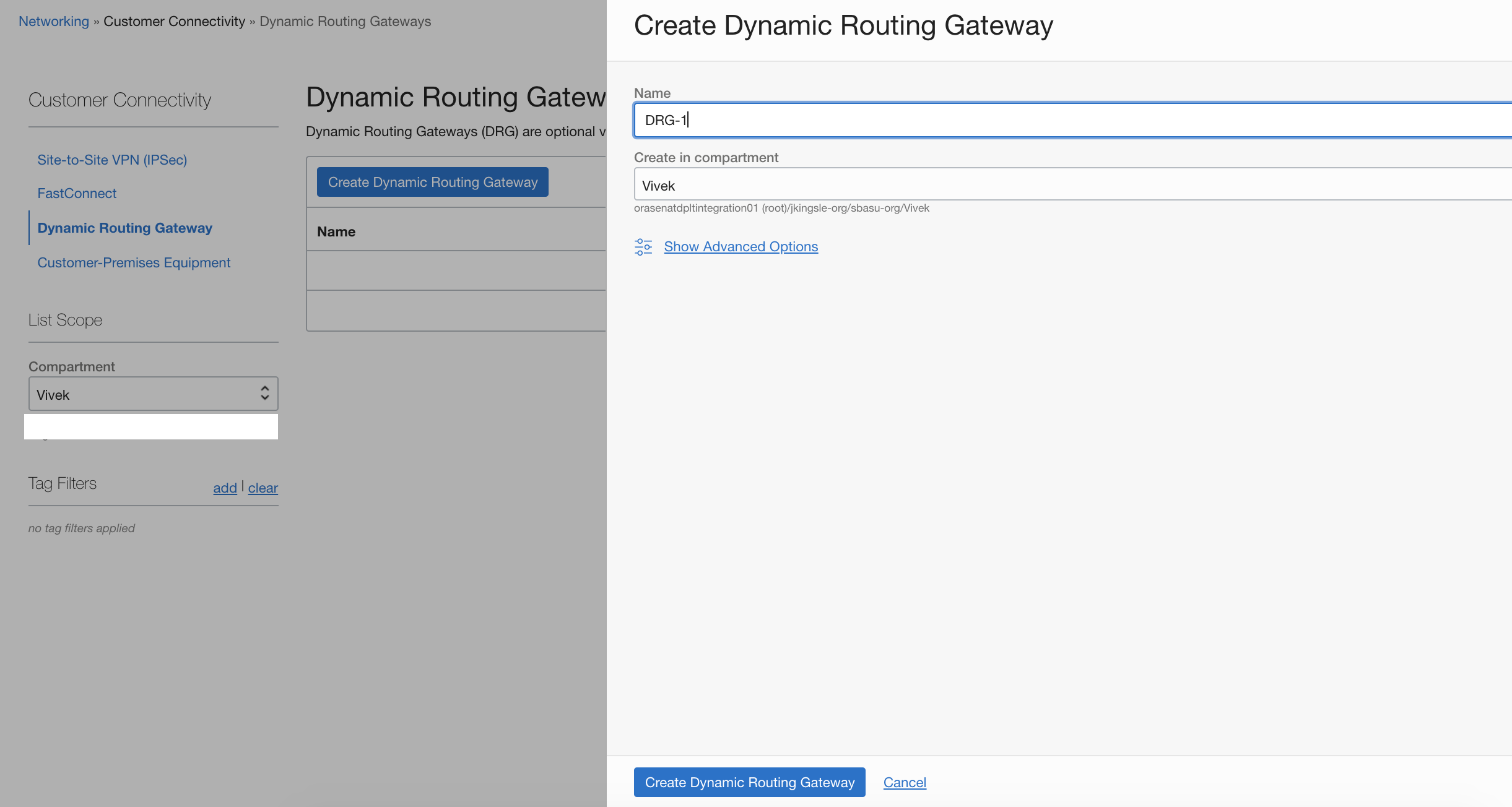1512x807 pixels.
Task: Cancel the Create Dynamic Routing Gateway dialog
Action: pyautogui.click(x=905, y=782)
